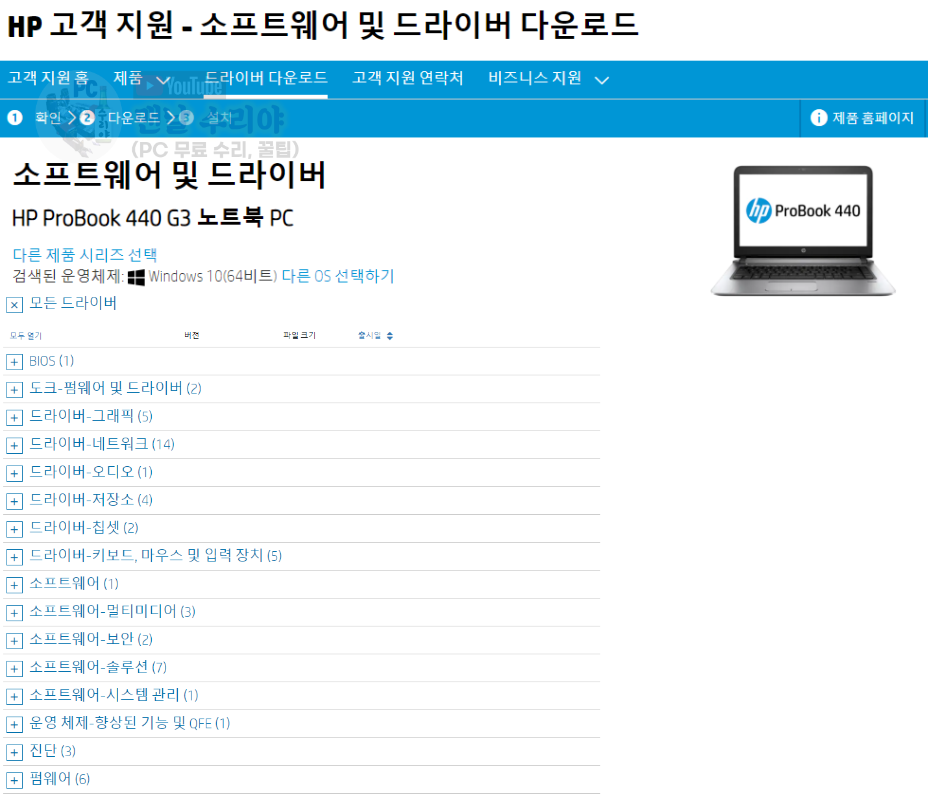Clear the 모든 드라이버 filter X box
928x799 pixels.
(14, 305)
